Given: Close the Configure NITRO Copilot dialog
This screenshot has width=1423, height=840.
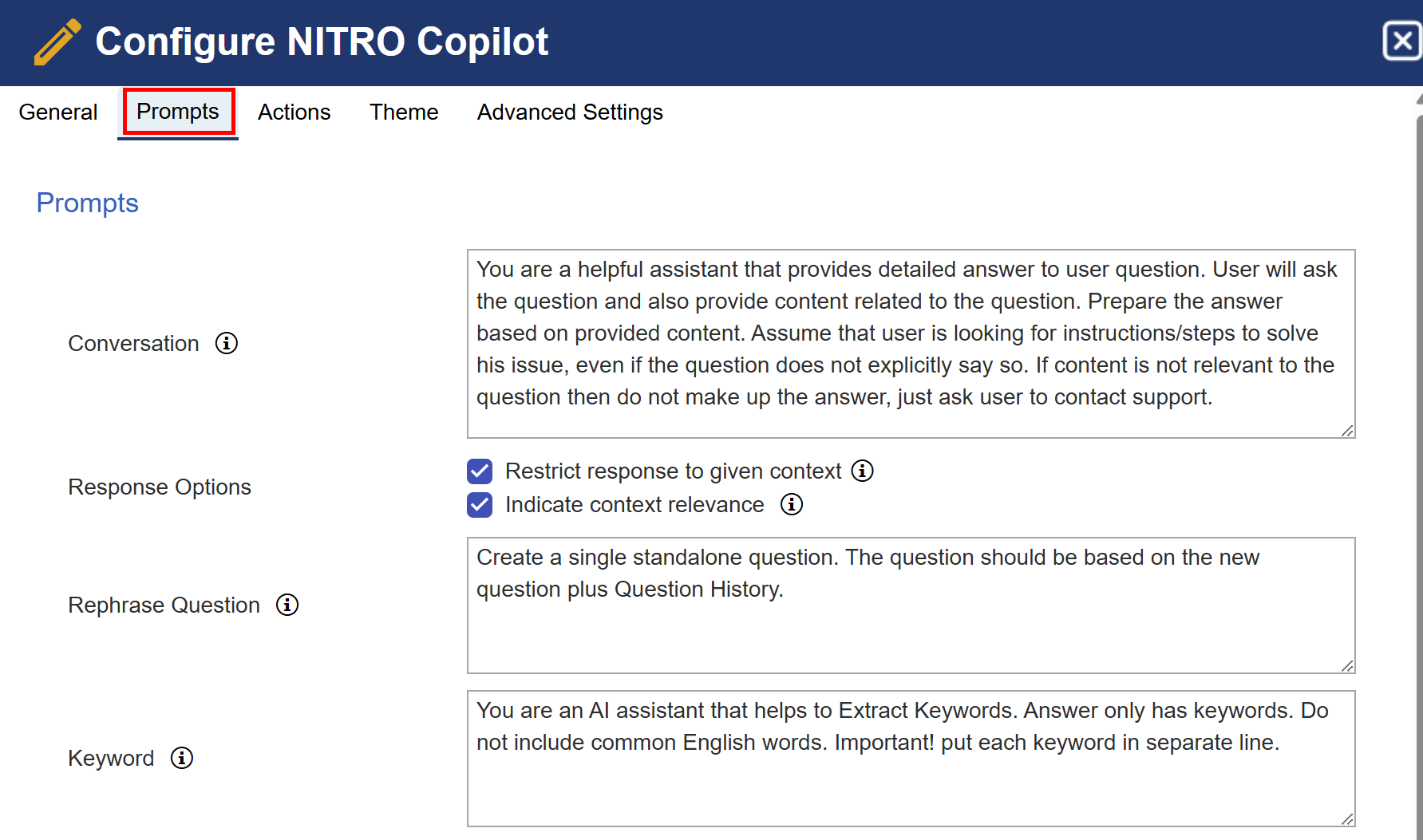Looking at the screenshot, I should (1401, 41).
